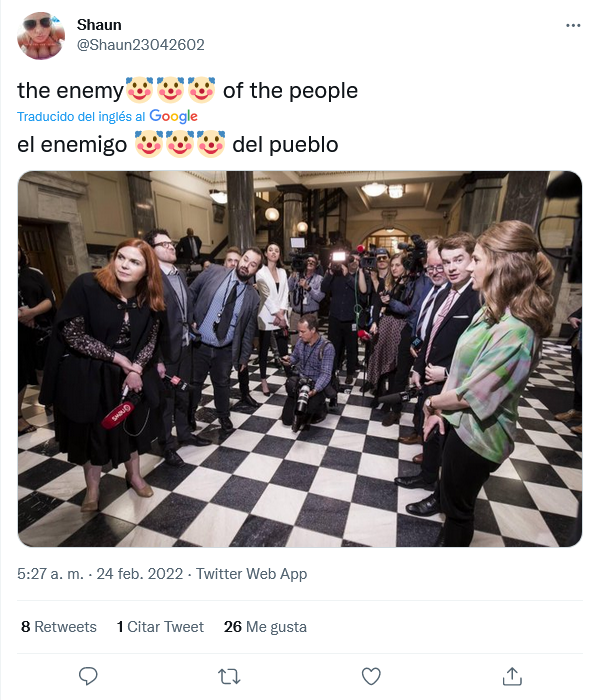Viewport: 598px width, 700px height.
Task: Click the reply speech bubble icon
Action: coord(88,676)
